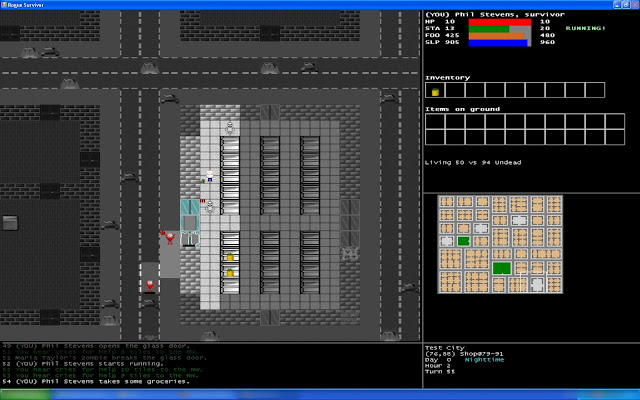Viewport: 640px width, 400px height.
Task: Click the 'Turn 55' counter
Action: click(x=440, y=371)
